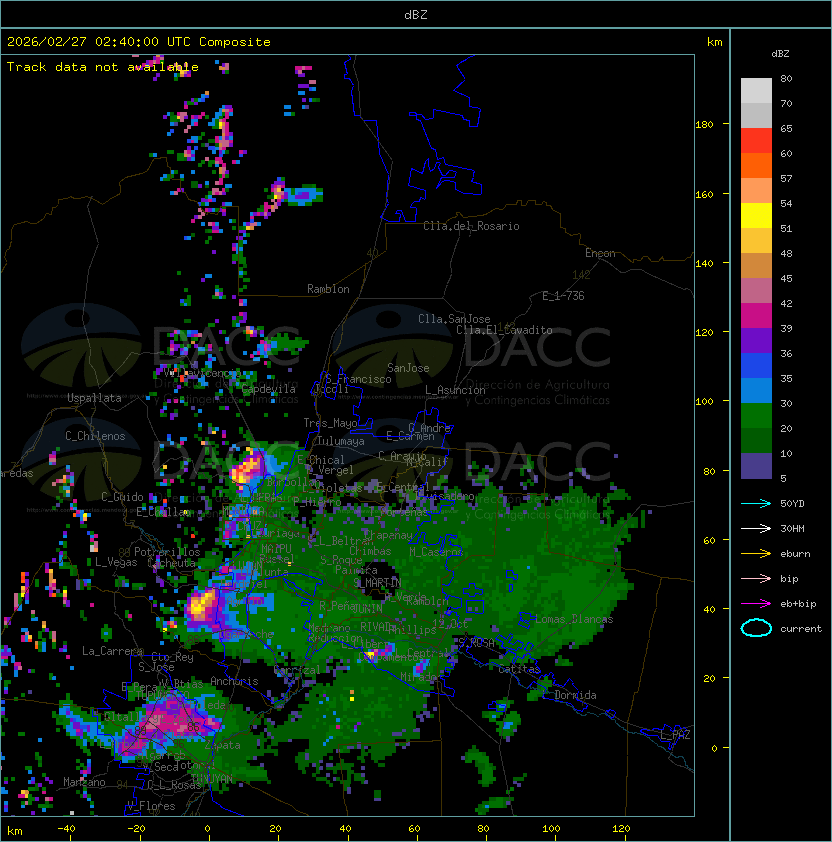The image size is (832, 842).
Task: Click the Tres_Mayo map label
Action: 330,423
